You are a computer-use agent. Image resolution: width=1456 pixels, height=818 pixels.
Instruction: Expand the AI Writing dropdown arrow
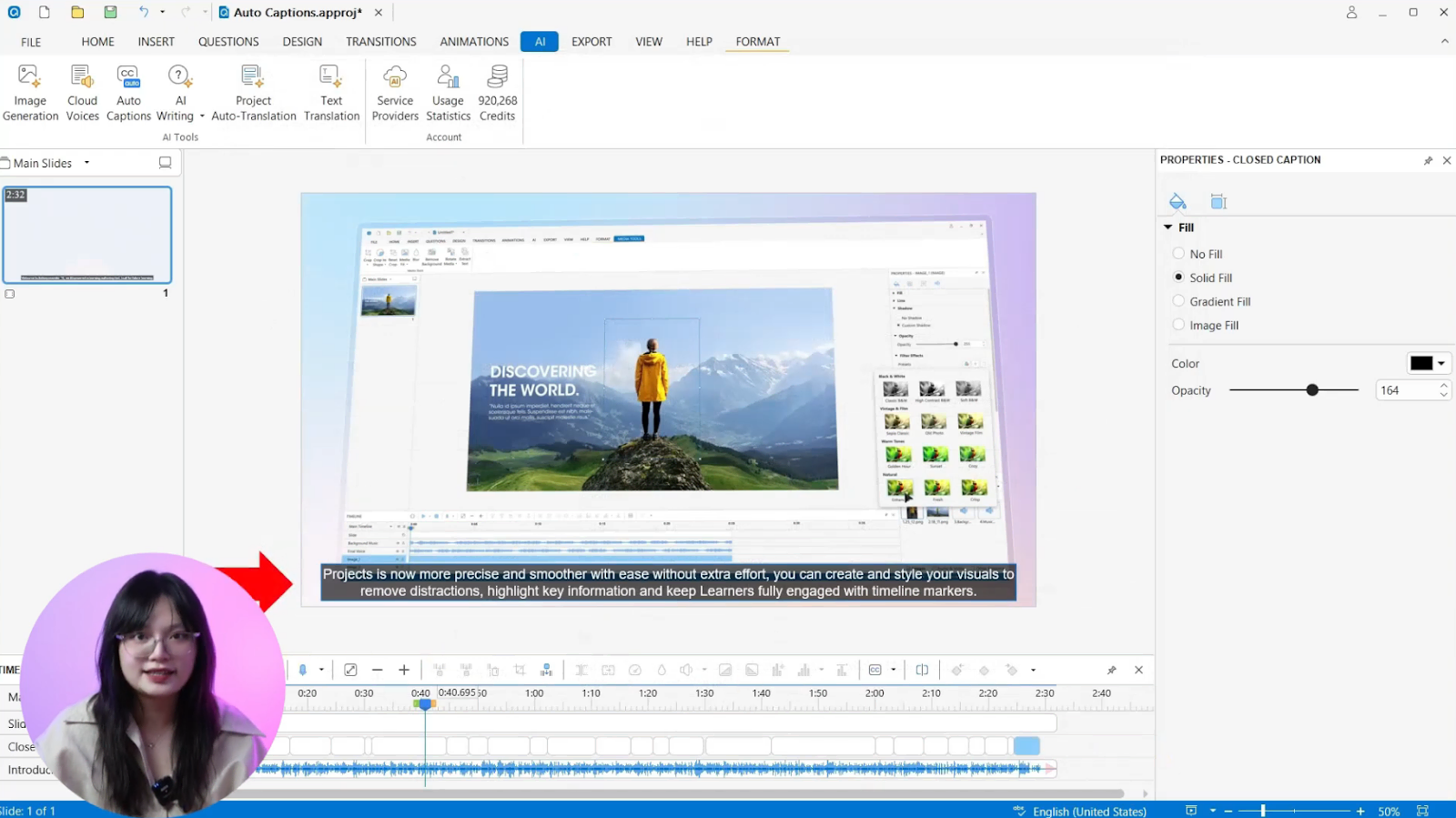point(202,116)
